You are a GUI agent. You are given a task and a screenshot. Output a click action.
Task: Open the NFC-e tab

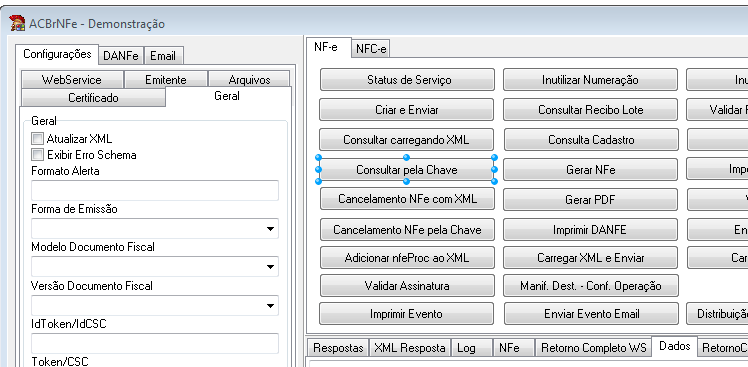[371, 49]
